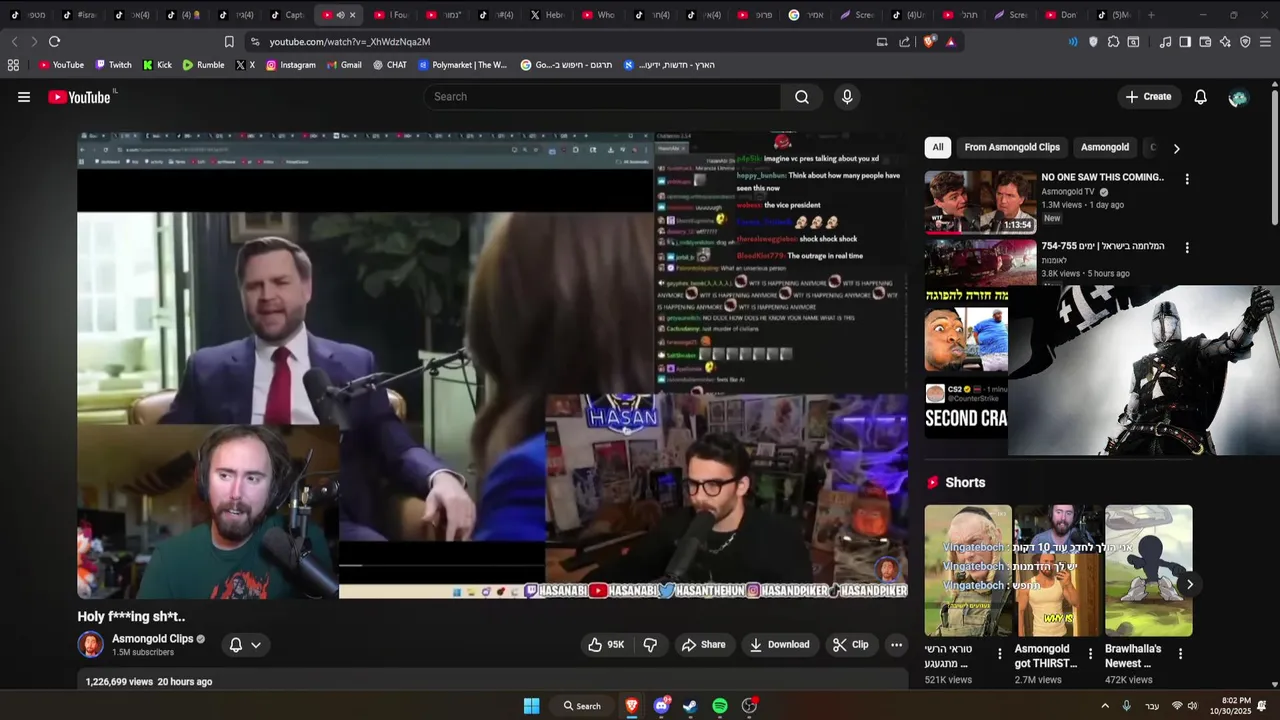1280x720 pixels.
Task: Go to the YouTube home logo
Action: [x=79, y=97]
